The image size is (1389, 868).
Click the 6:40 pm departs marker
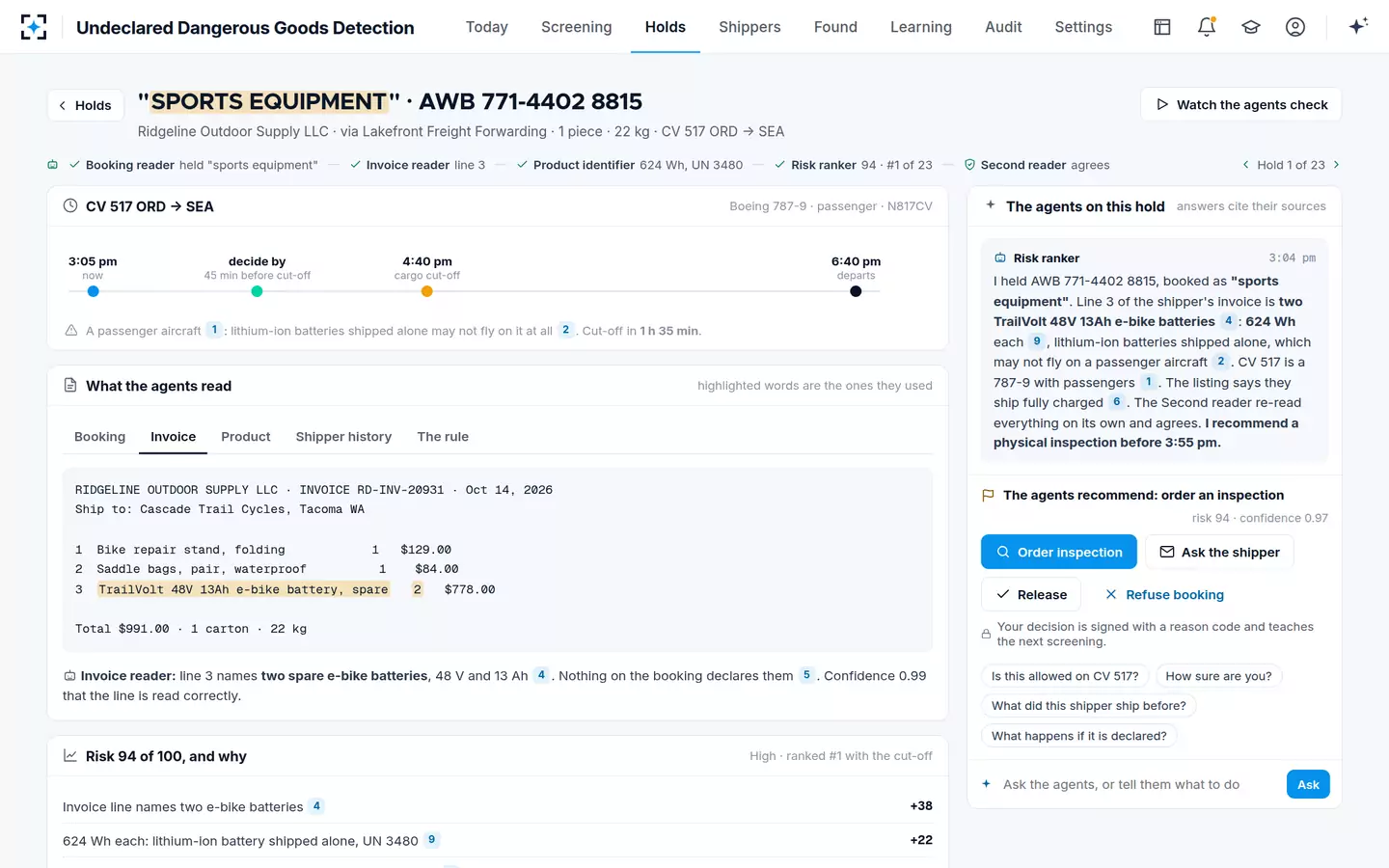(x=856, y=291)
